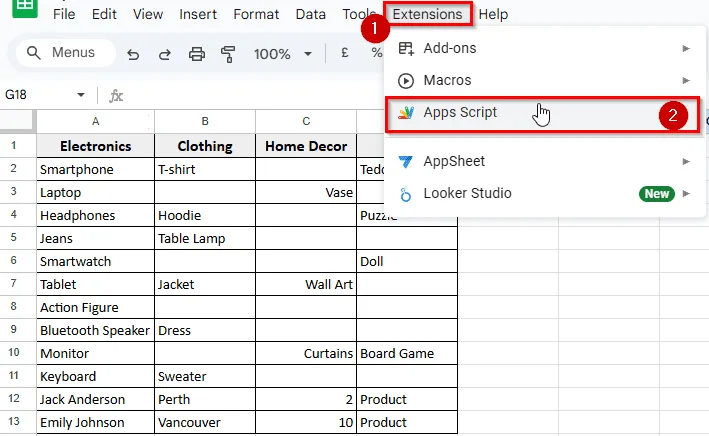Click the undo arrow icon
This screenshot has width=709, height=436.
133,54
